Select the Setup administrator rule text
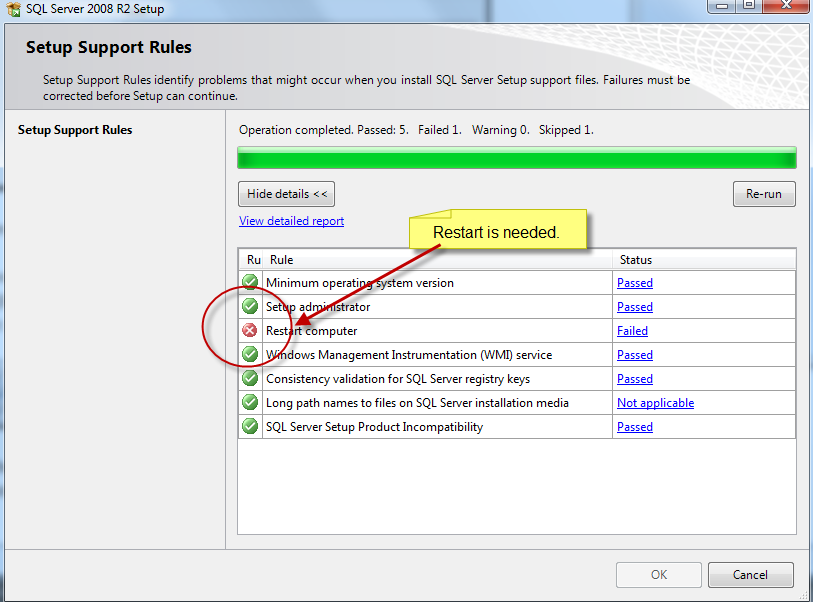The width and height of the screenshot is (813, 602). click(x=318, y=306)
